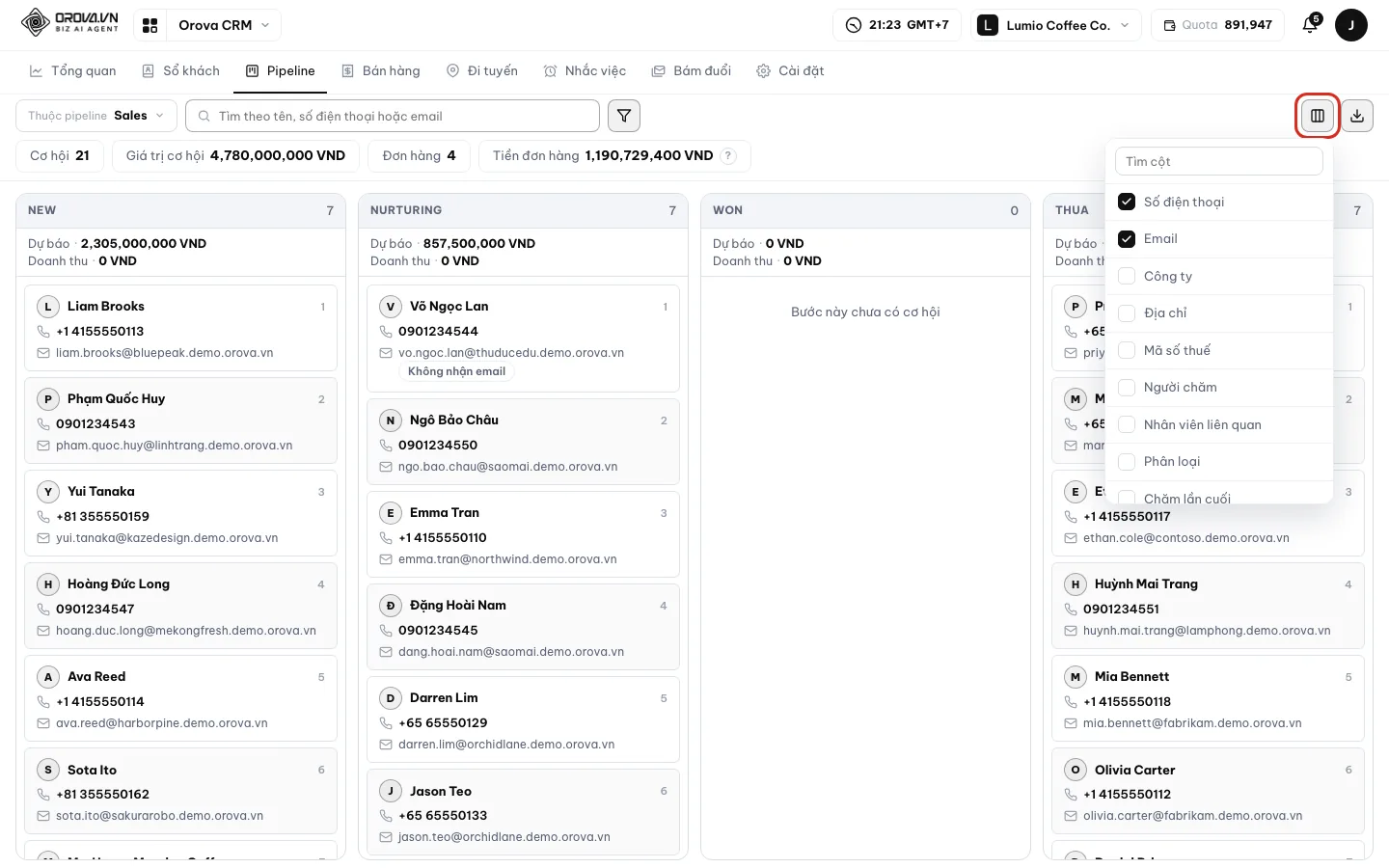Open the filter funnel button

(x=624, y=116)
